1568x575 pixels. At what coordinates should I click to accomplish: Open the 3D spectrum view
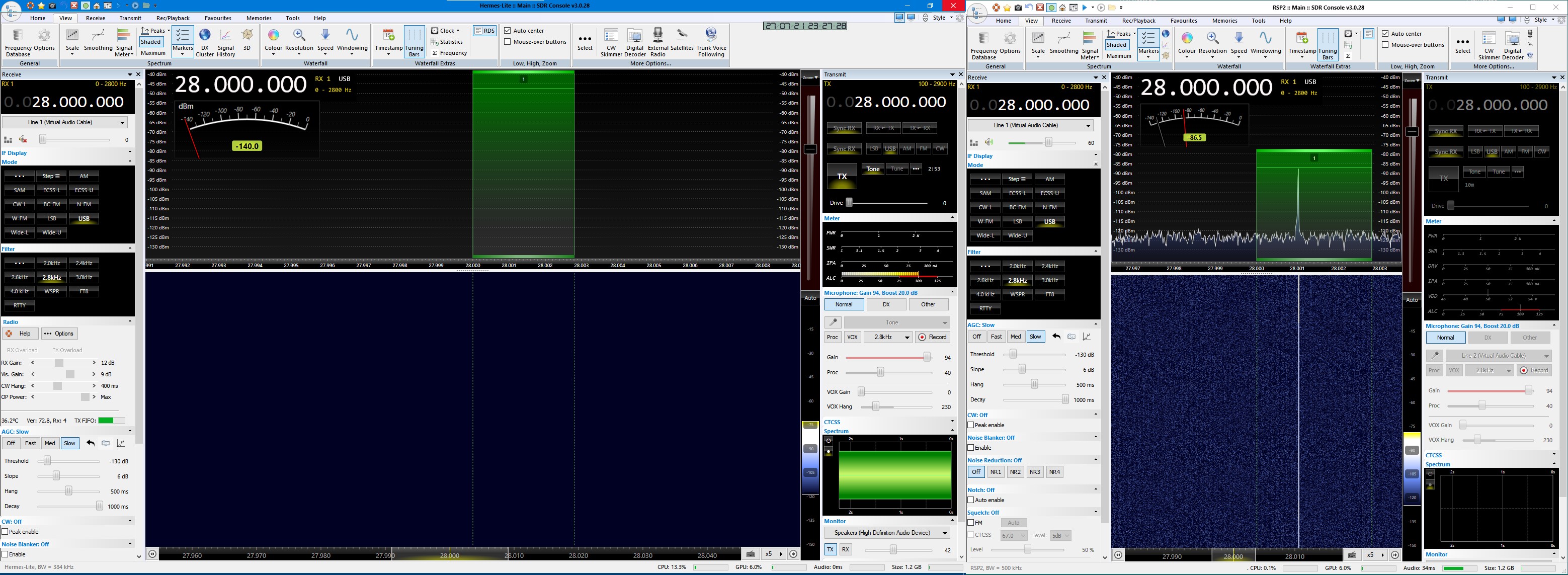[246, 39]
